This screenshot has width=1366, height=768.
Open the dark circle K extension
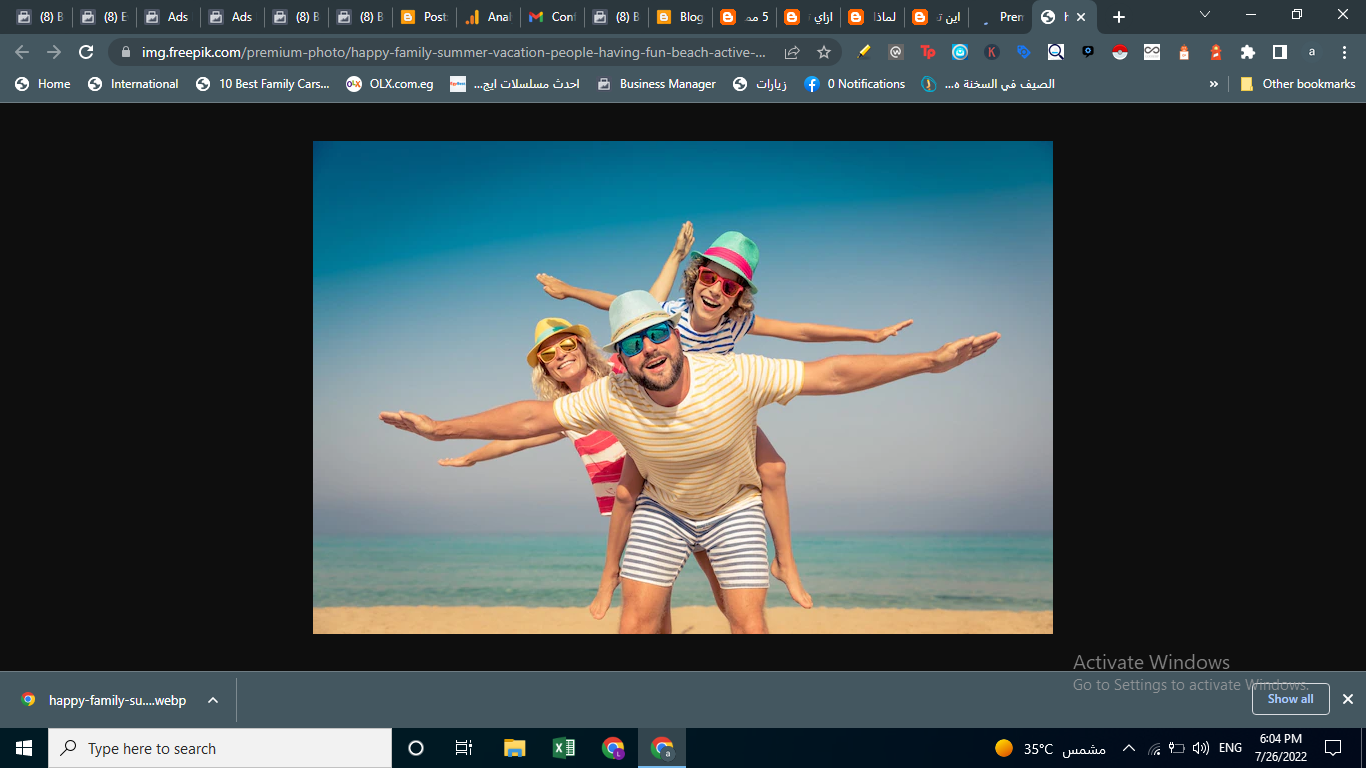pos(991,52)
